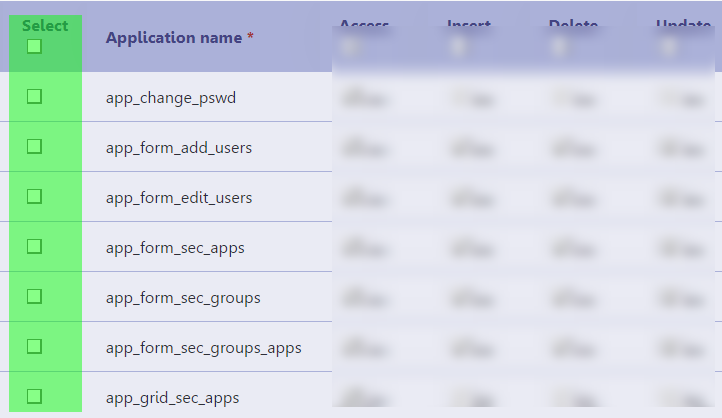This screenshot has width=722, height=418.
Task: Click the app_form_edit_users entry
Action: pos(178,198)
